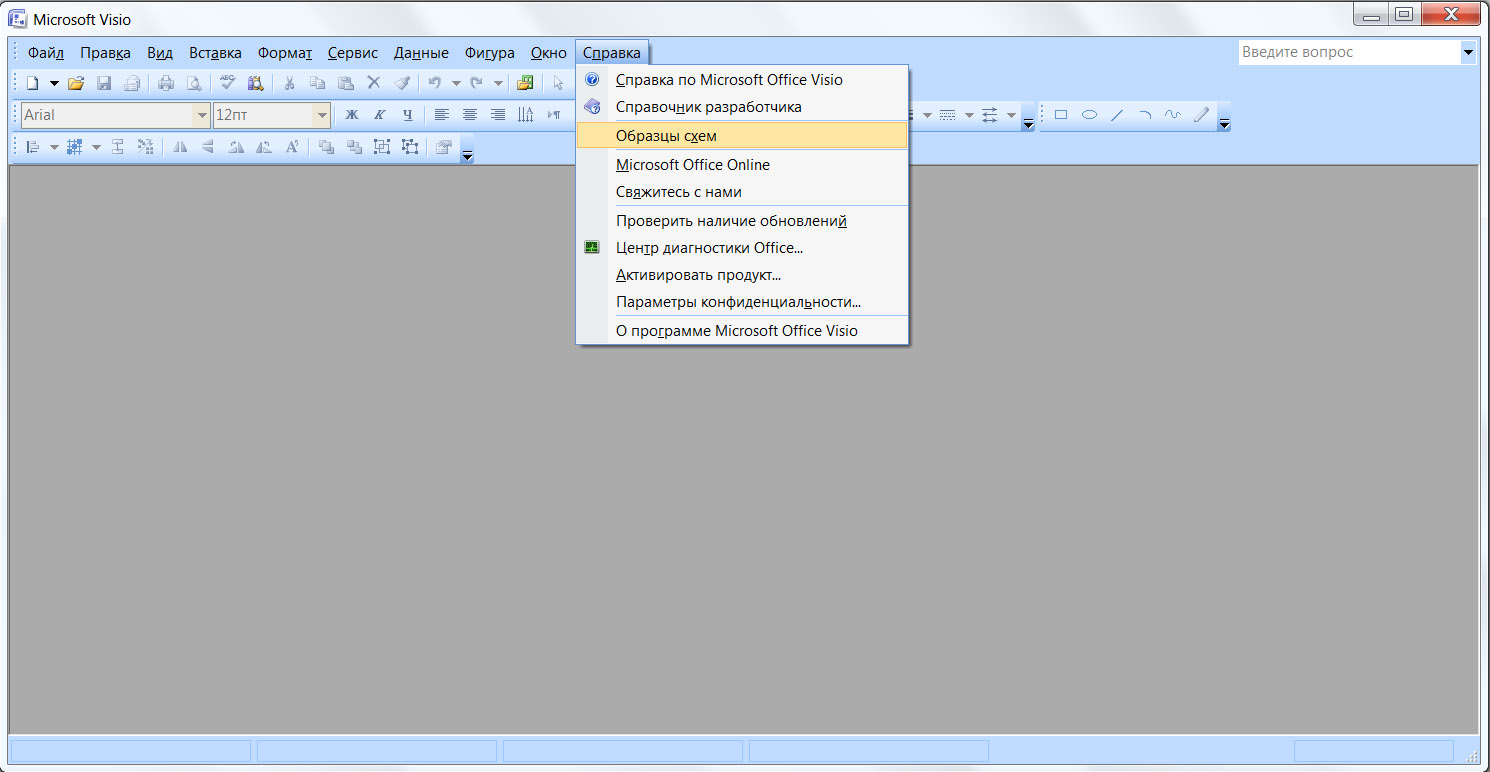This screenshot has height=772, width=1490.
Task: Open the 12пт font size dropdown
Action: tap(322, 115)
